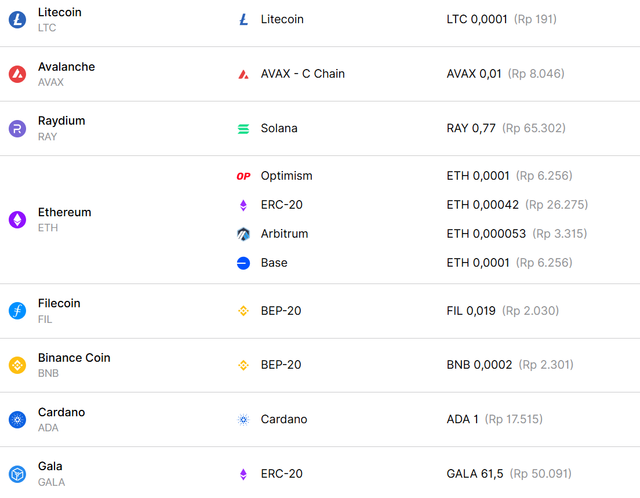
Task: Click the Solana network label
Action: [x=279, y=128]
